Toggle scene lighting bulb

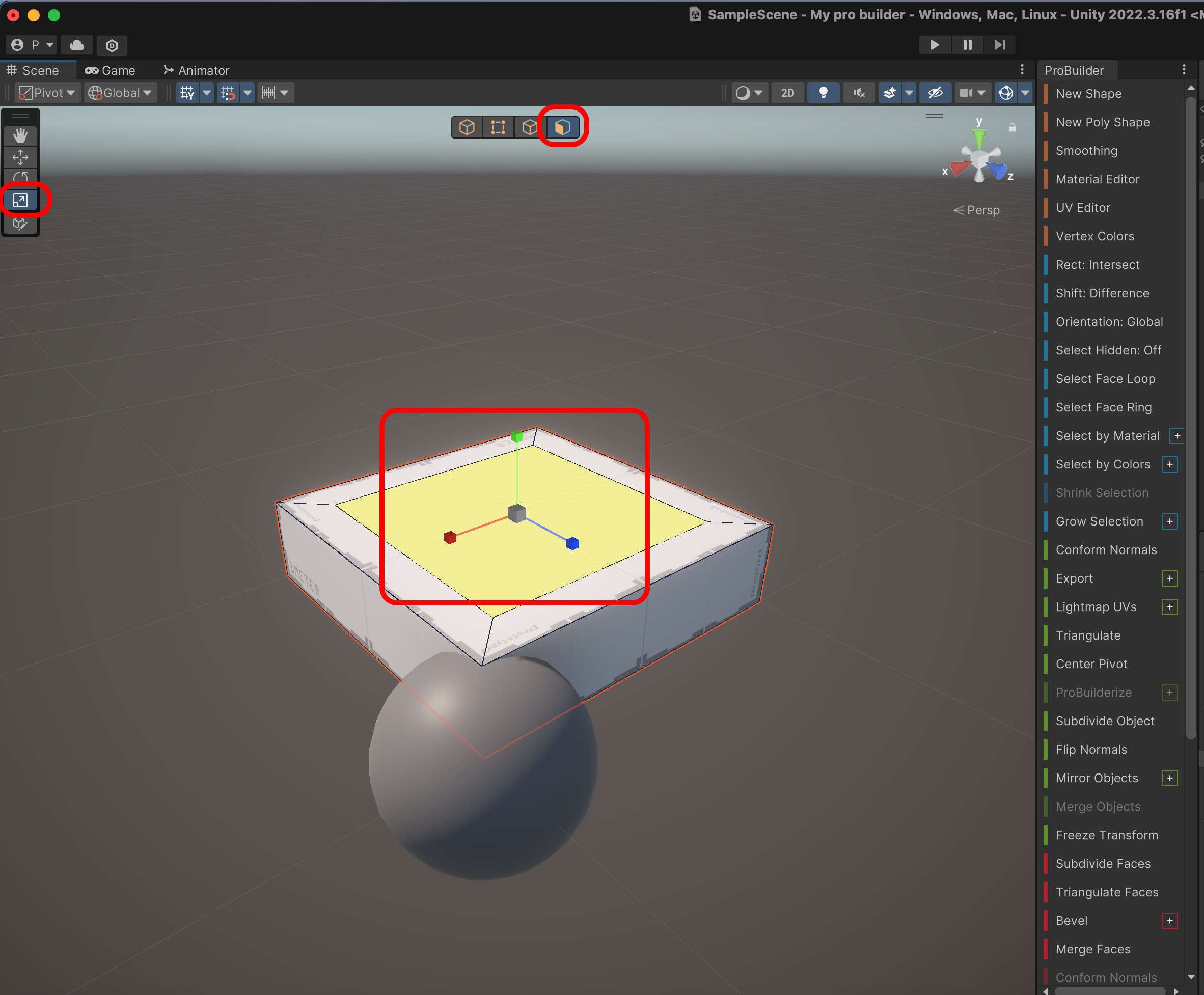pos(823,93)
